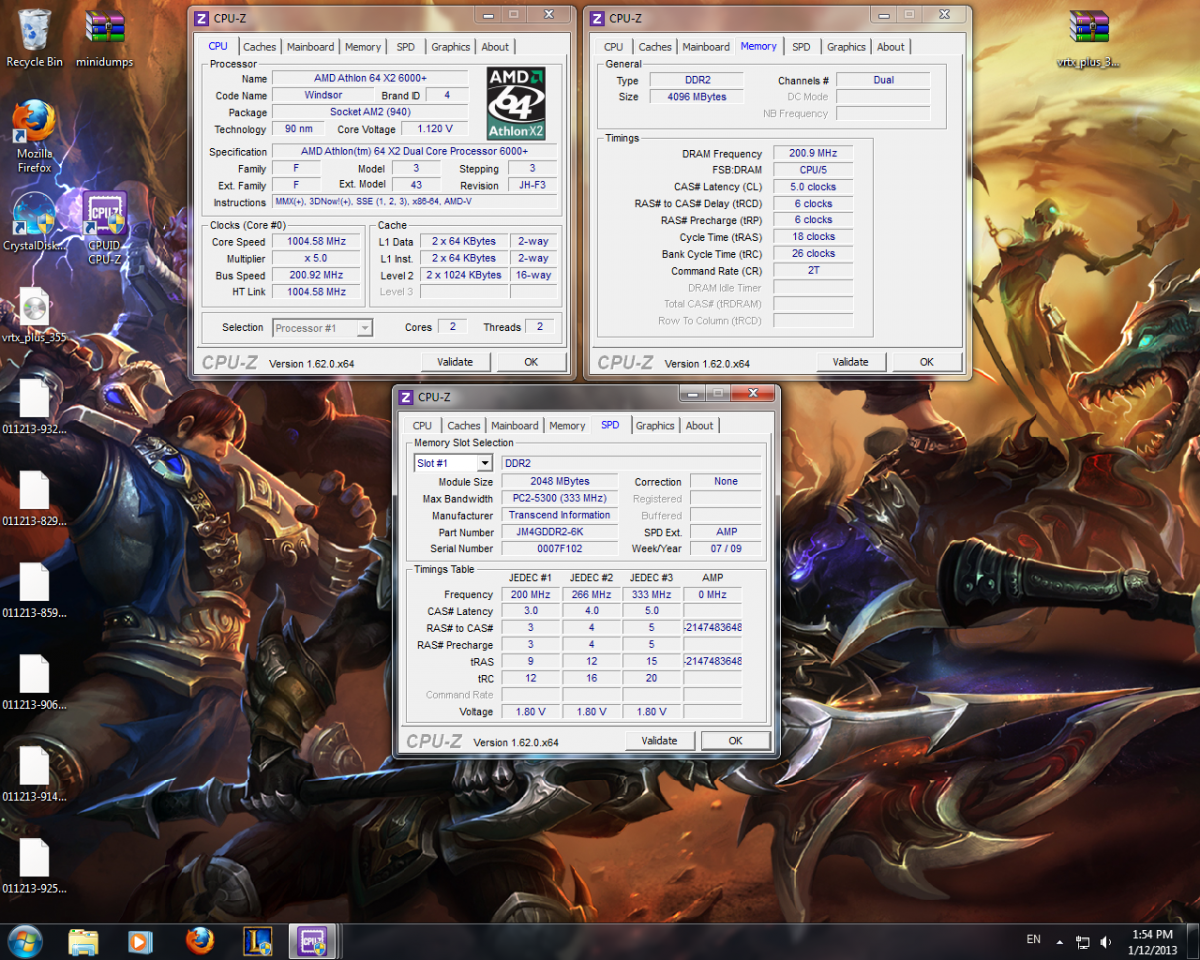
Task: Click Validate in the Memory window
Action: pos(851,362)
